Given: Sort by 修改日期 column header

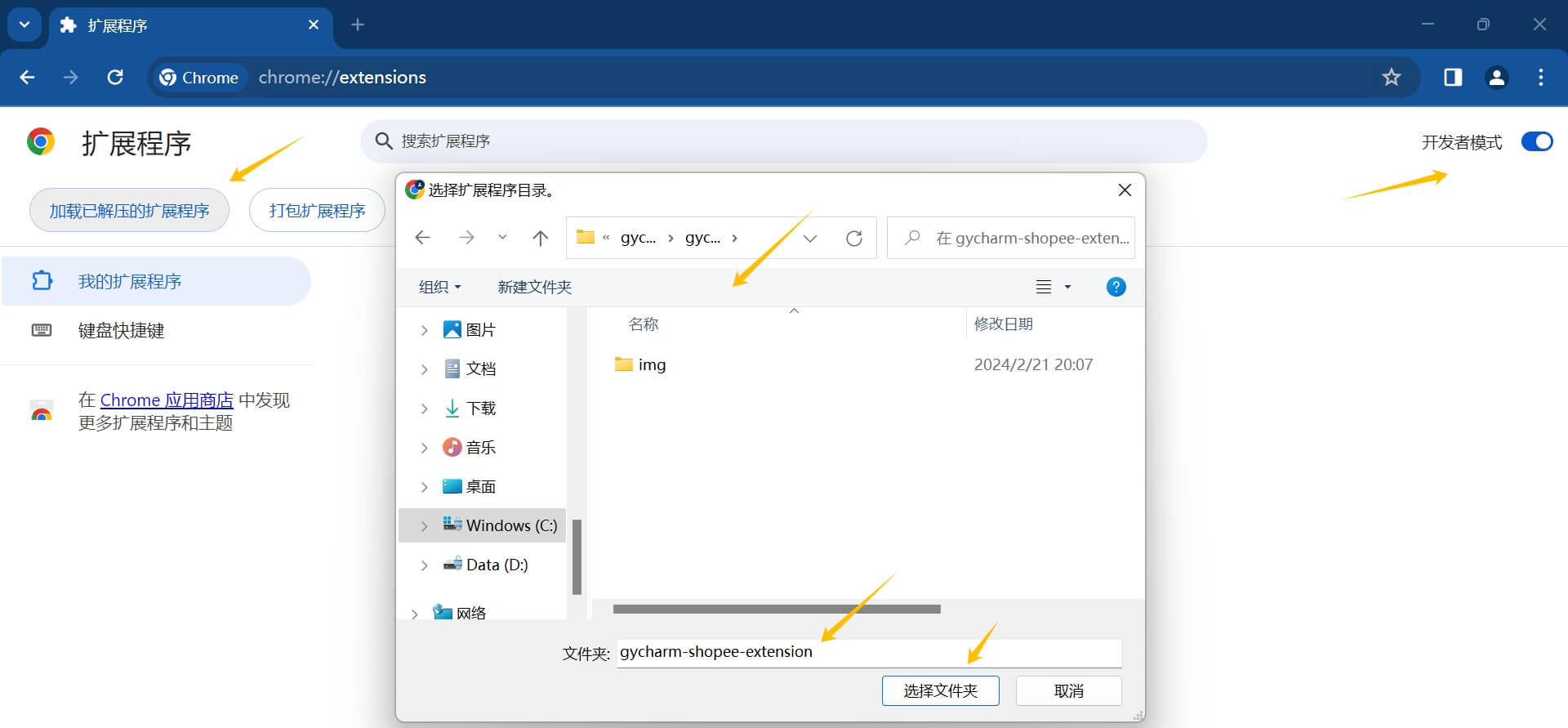Looking at the screenshot, I should click(x=1004, y=324).
